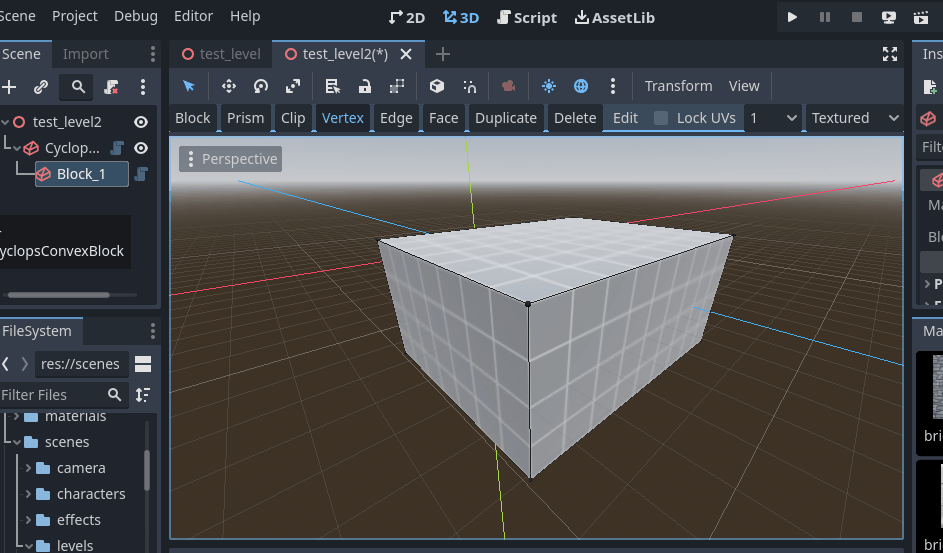Activate the Scale Mode tool

(293, 86)
